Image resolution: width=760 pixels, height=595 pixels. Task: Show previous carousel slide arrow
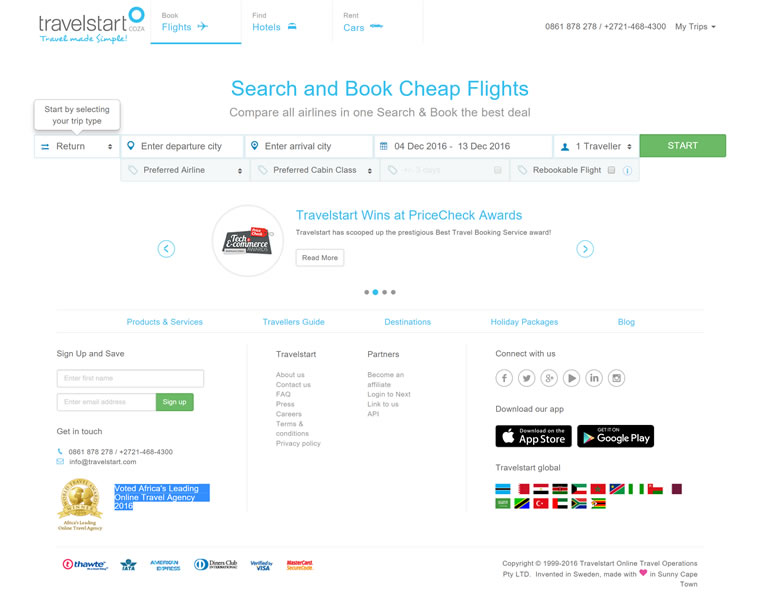[166, 249]
